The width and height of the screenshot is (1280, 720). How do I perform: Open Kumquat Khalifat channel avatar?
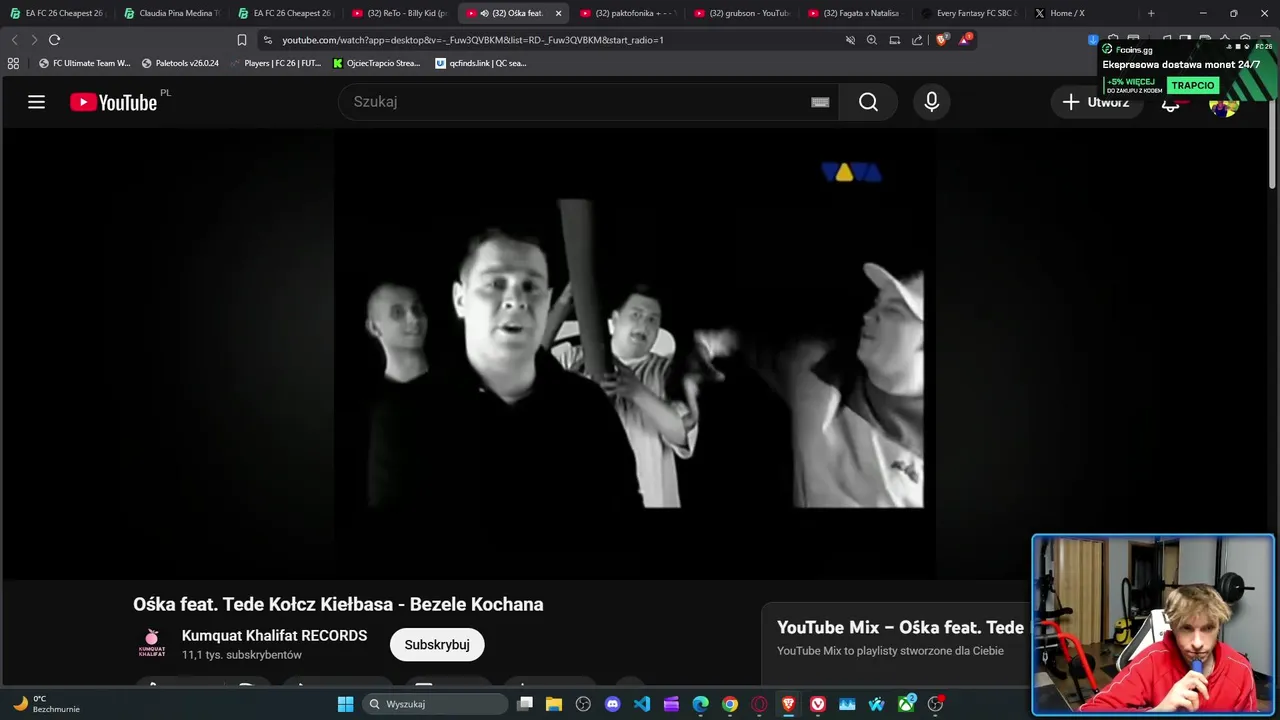coord(152,644)
